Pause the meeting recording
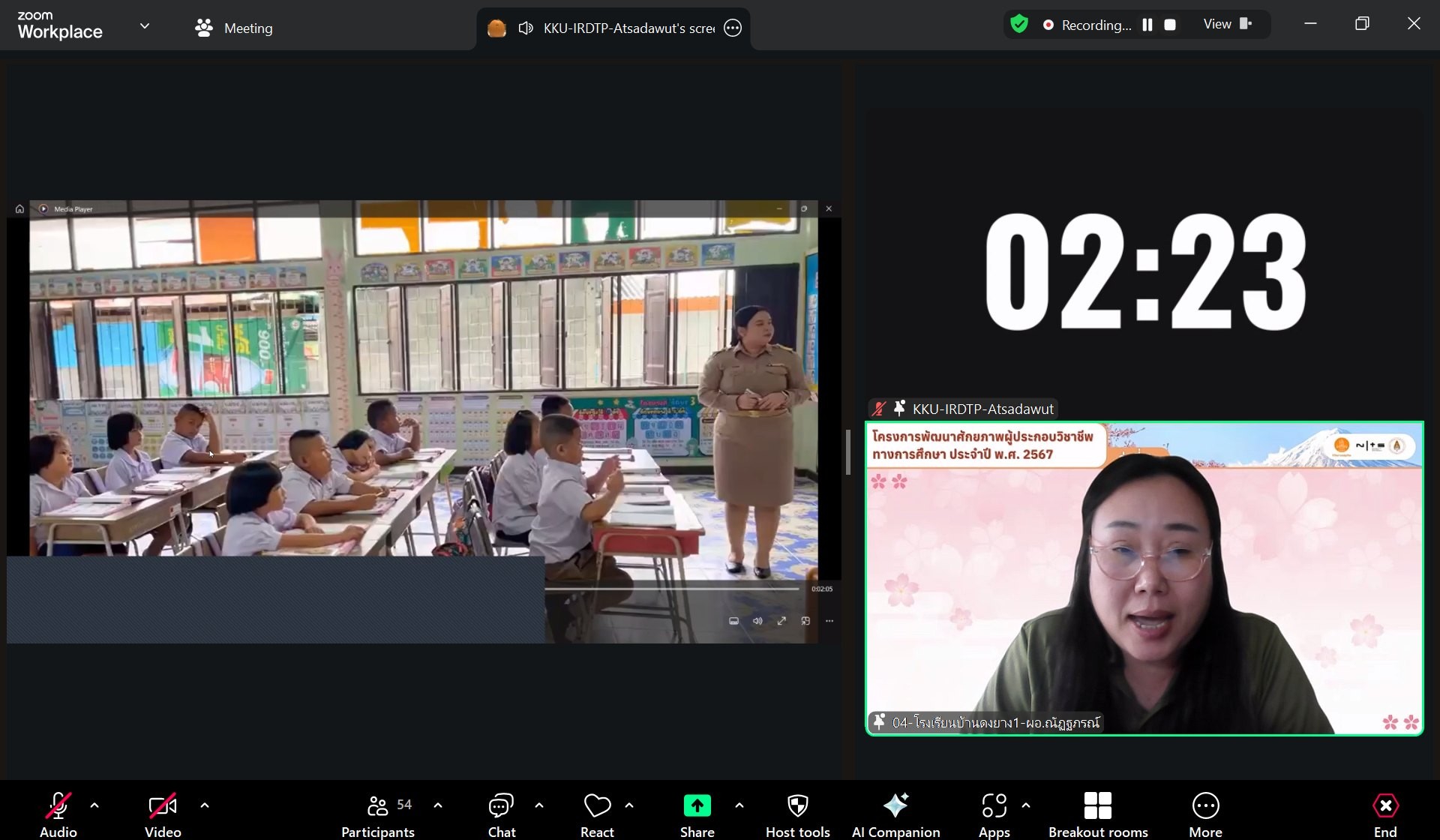This screenshot has height=840, width=1440. [1147, 25]
